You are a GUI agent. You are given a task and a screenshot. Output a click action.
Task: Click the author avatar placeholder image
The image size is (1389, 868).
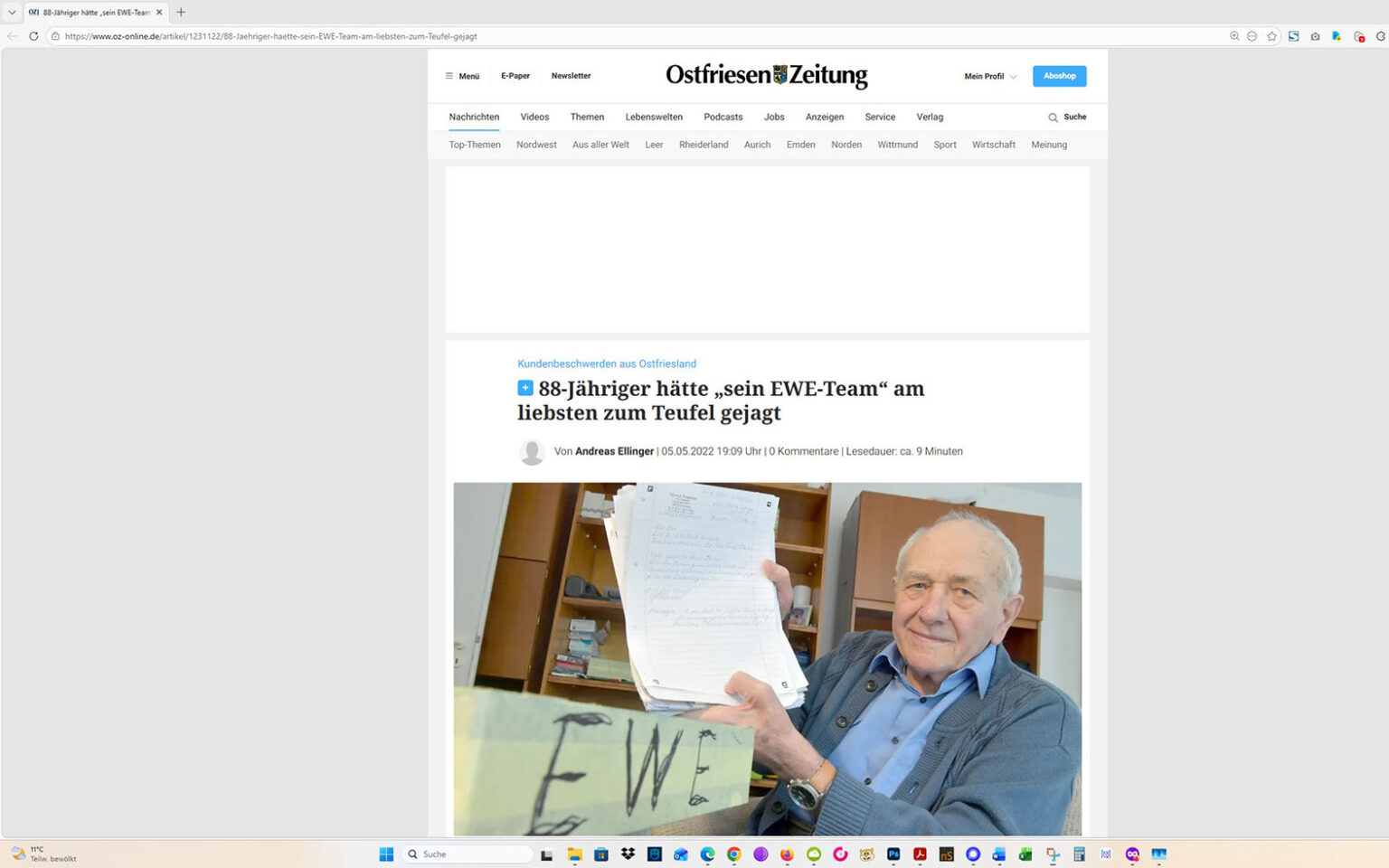click(532, 450)
